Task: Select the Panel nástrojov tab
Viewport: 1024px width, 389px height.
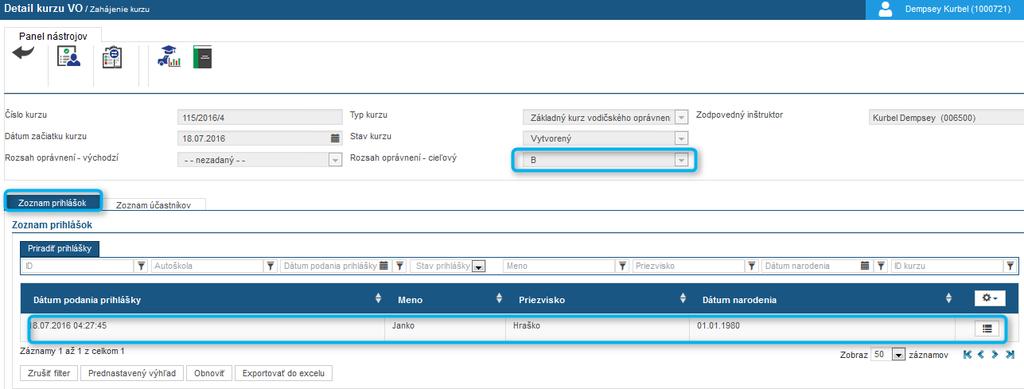Action: [x=53, y=37]
